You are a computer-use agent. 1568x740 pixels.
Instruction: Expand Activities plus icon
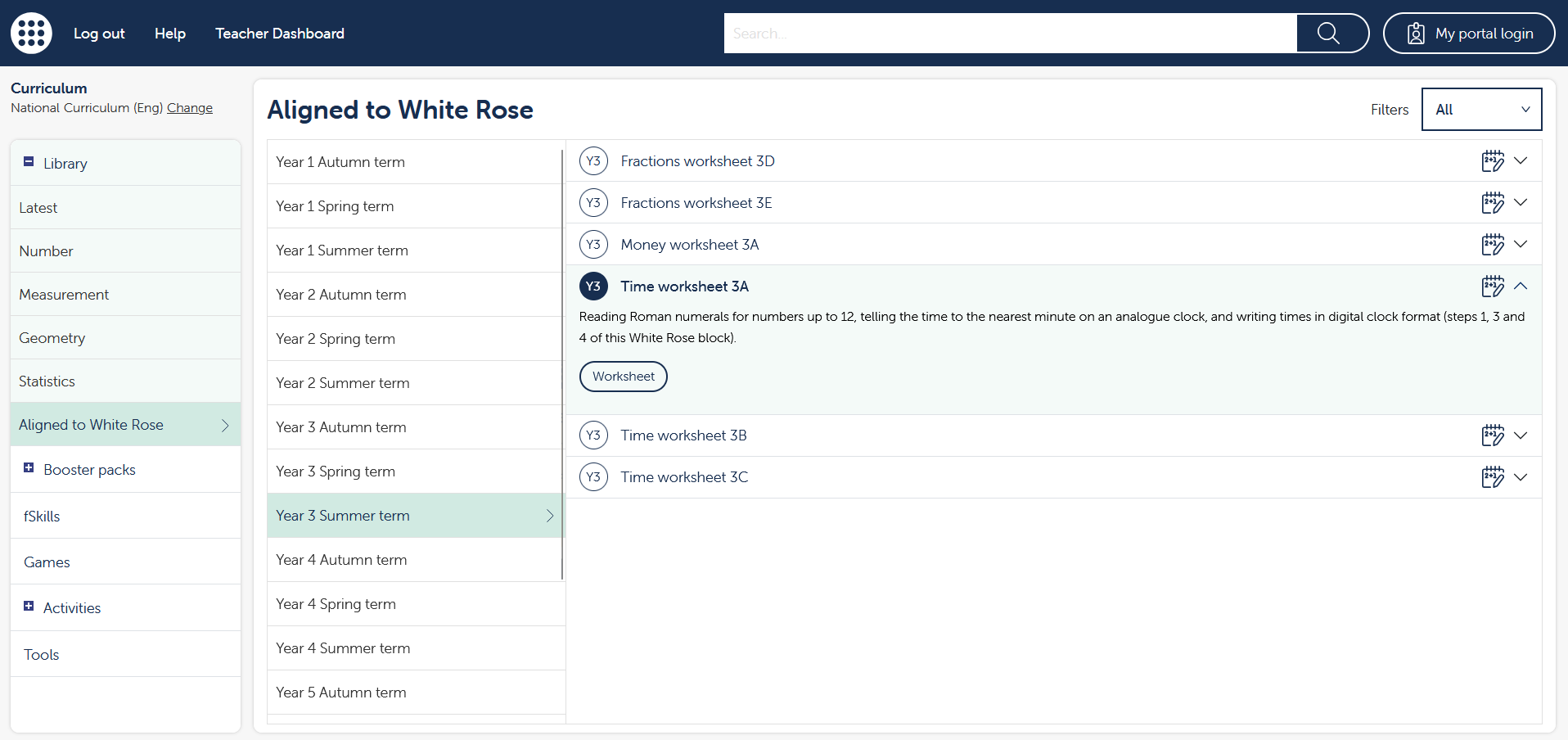(x=29, y=606)
